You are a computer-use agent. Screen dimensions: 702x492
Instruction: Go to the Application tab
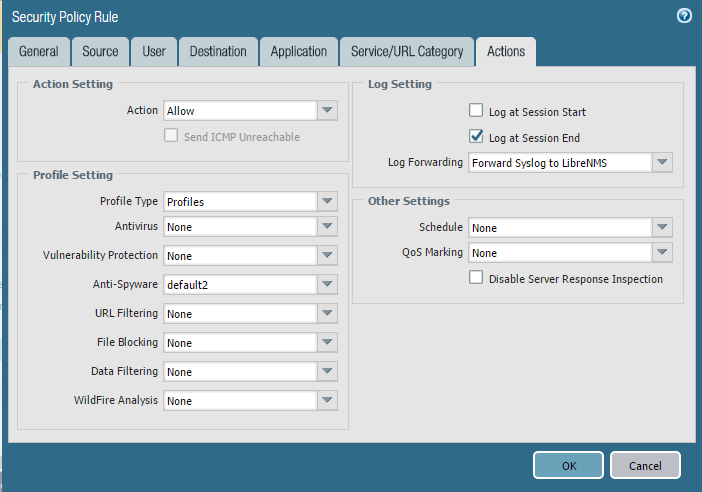point(299,52)
